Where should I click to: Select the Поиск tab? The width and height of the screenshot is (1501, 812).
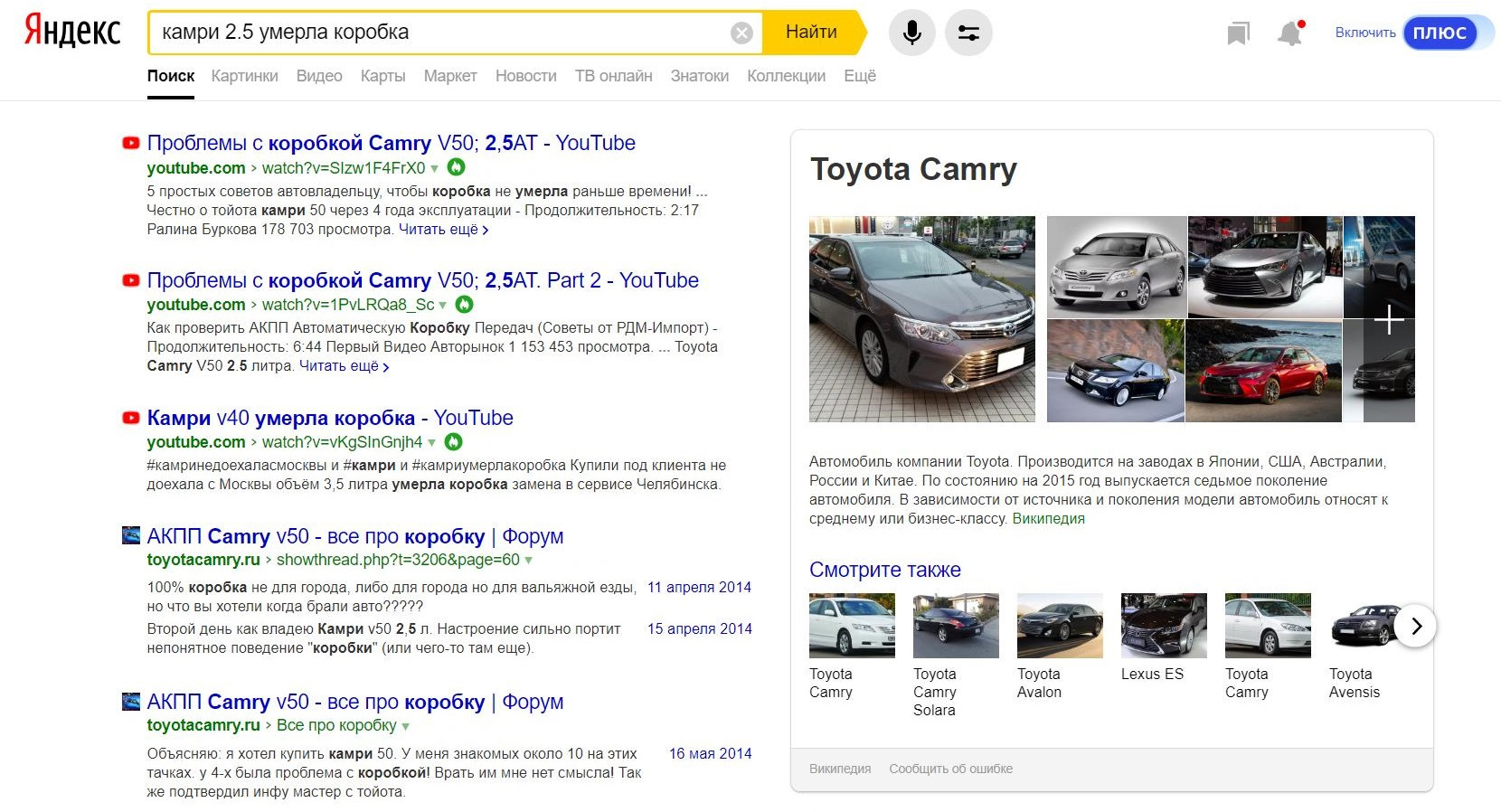click(171, 76)
